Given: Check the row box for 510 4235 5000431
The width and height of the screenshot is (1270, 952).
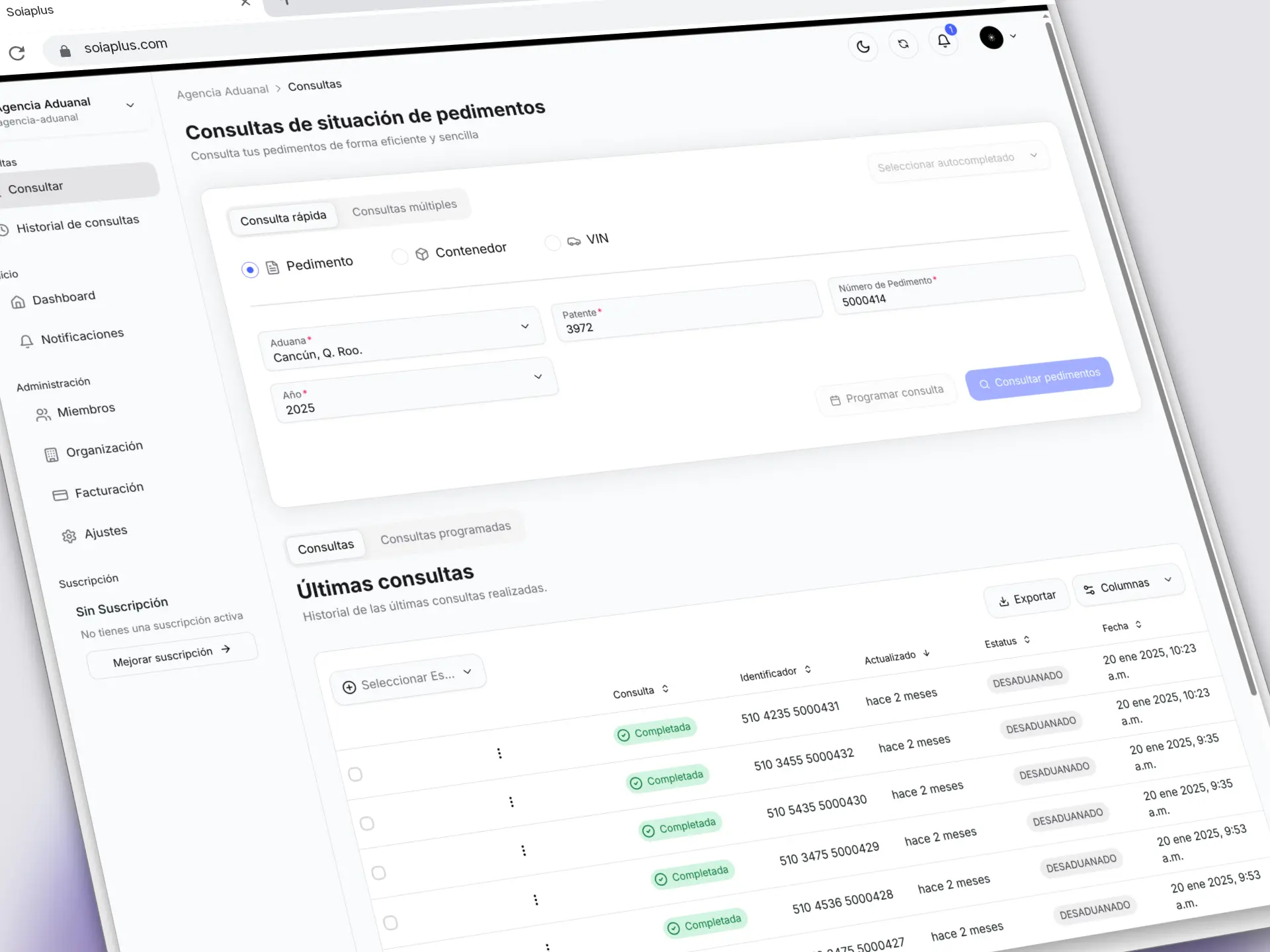Looking at the screenshot, I should point(355,774).
